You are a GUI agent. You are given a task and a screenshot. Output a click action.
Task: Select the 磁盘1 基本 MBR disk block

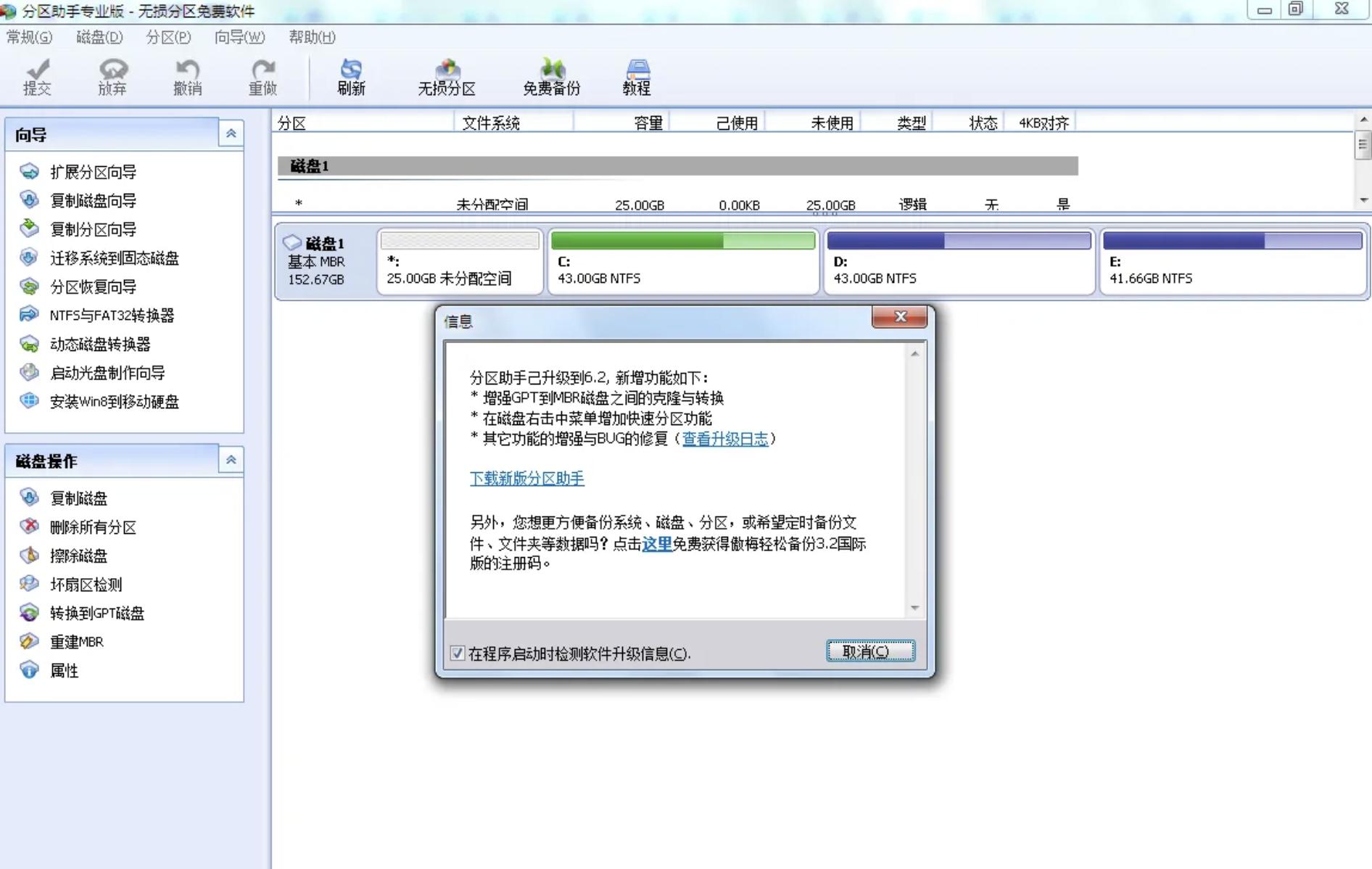tap(324, 260)
